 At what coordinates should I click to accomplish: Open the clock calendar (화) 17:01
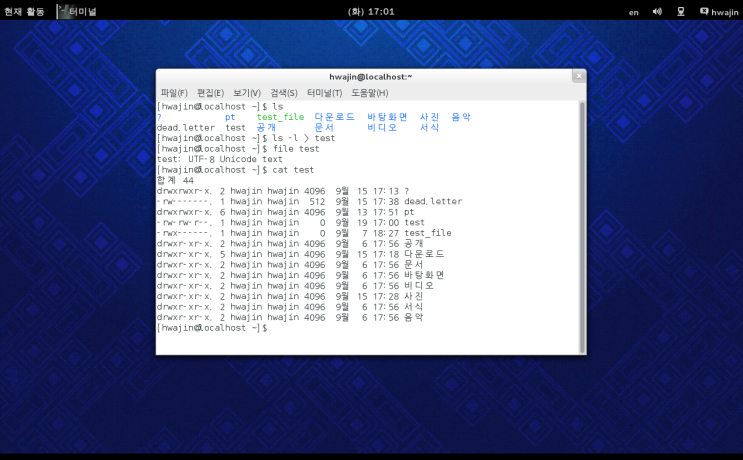(371, 11)
